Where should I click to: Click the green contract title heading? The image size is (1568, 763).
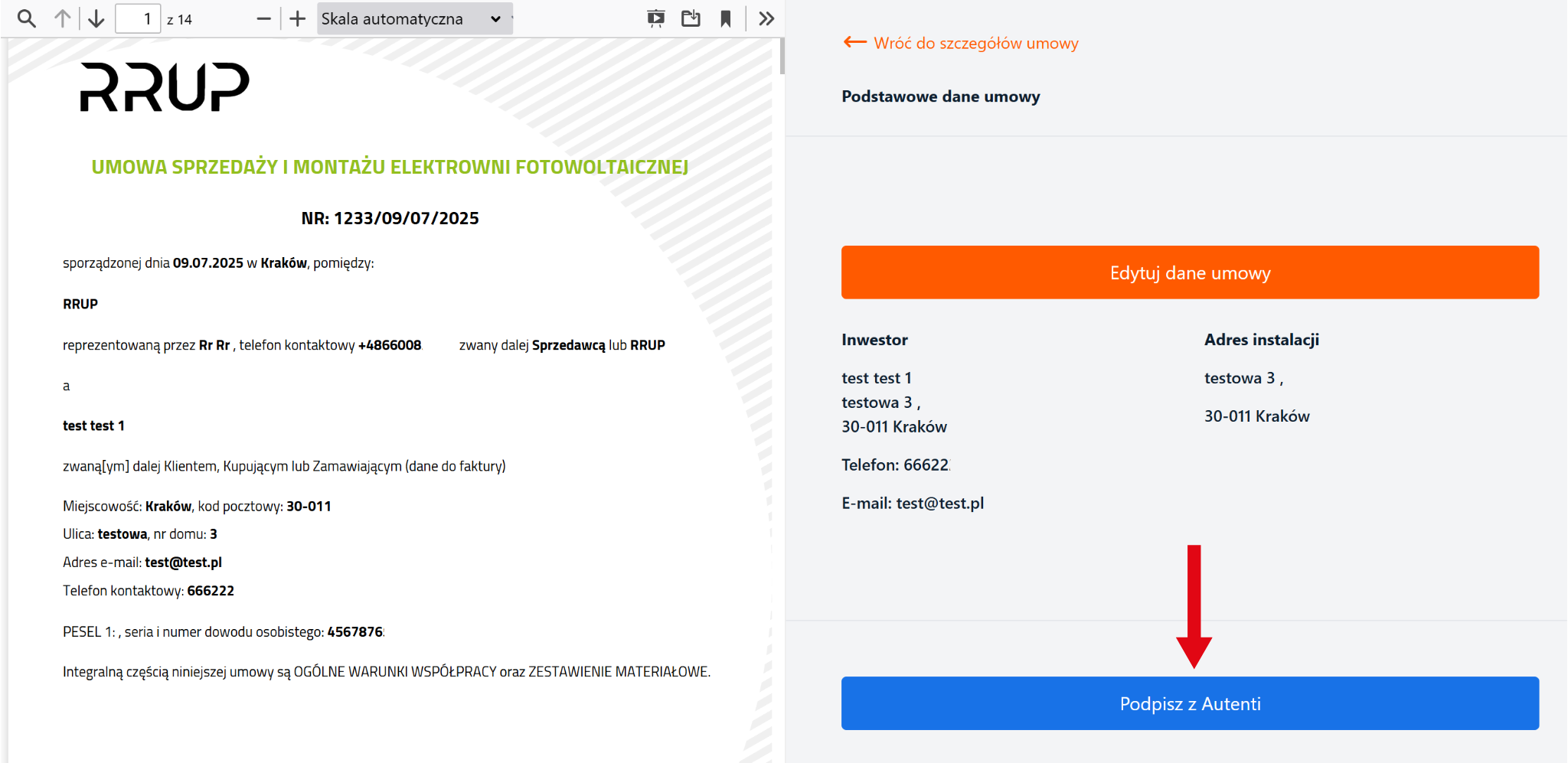pos(390,167)
